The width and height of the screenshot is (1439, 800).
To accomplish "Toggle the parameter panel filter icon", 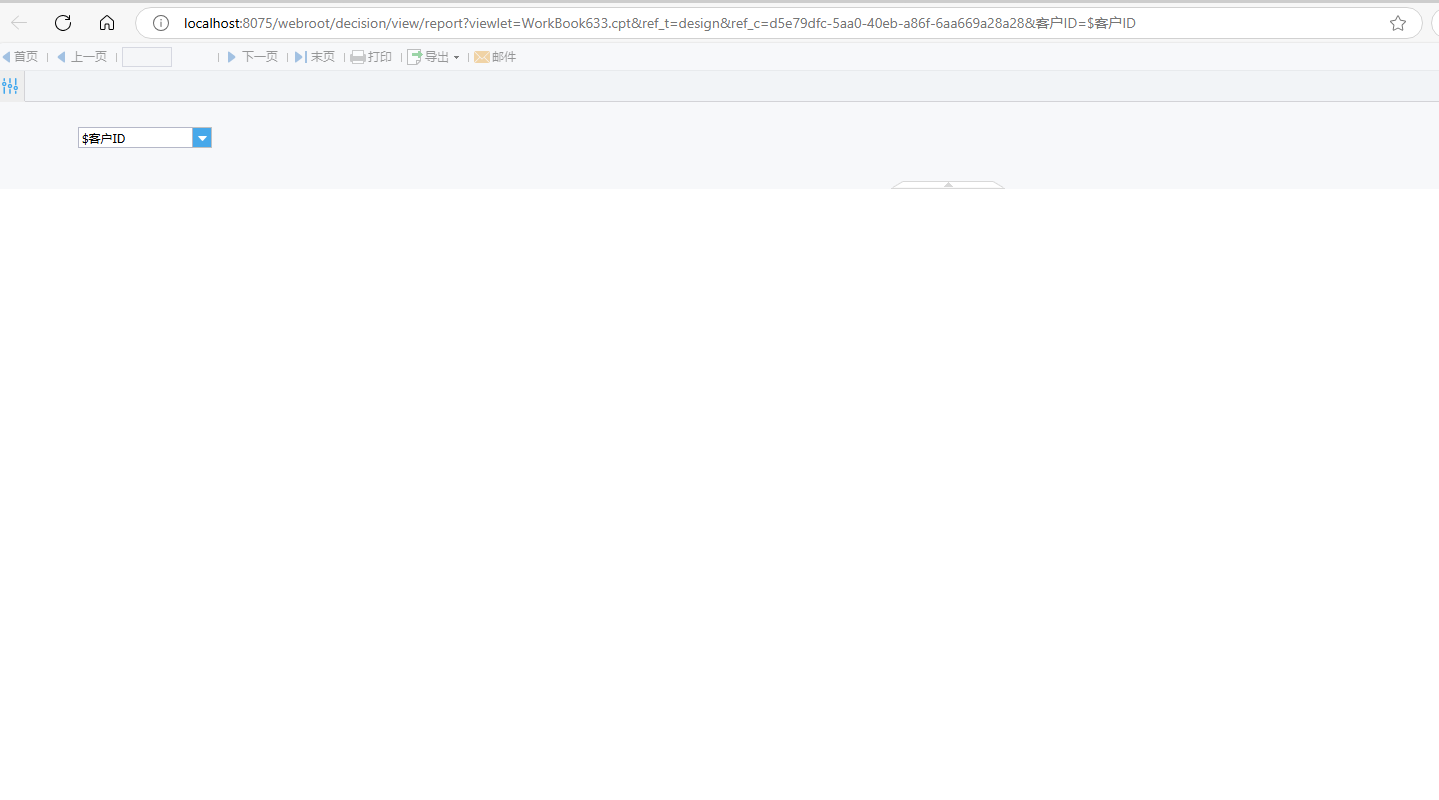I will tap(10, 86).
